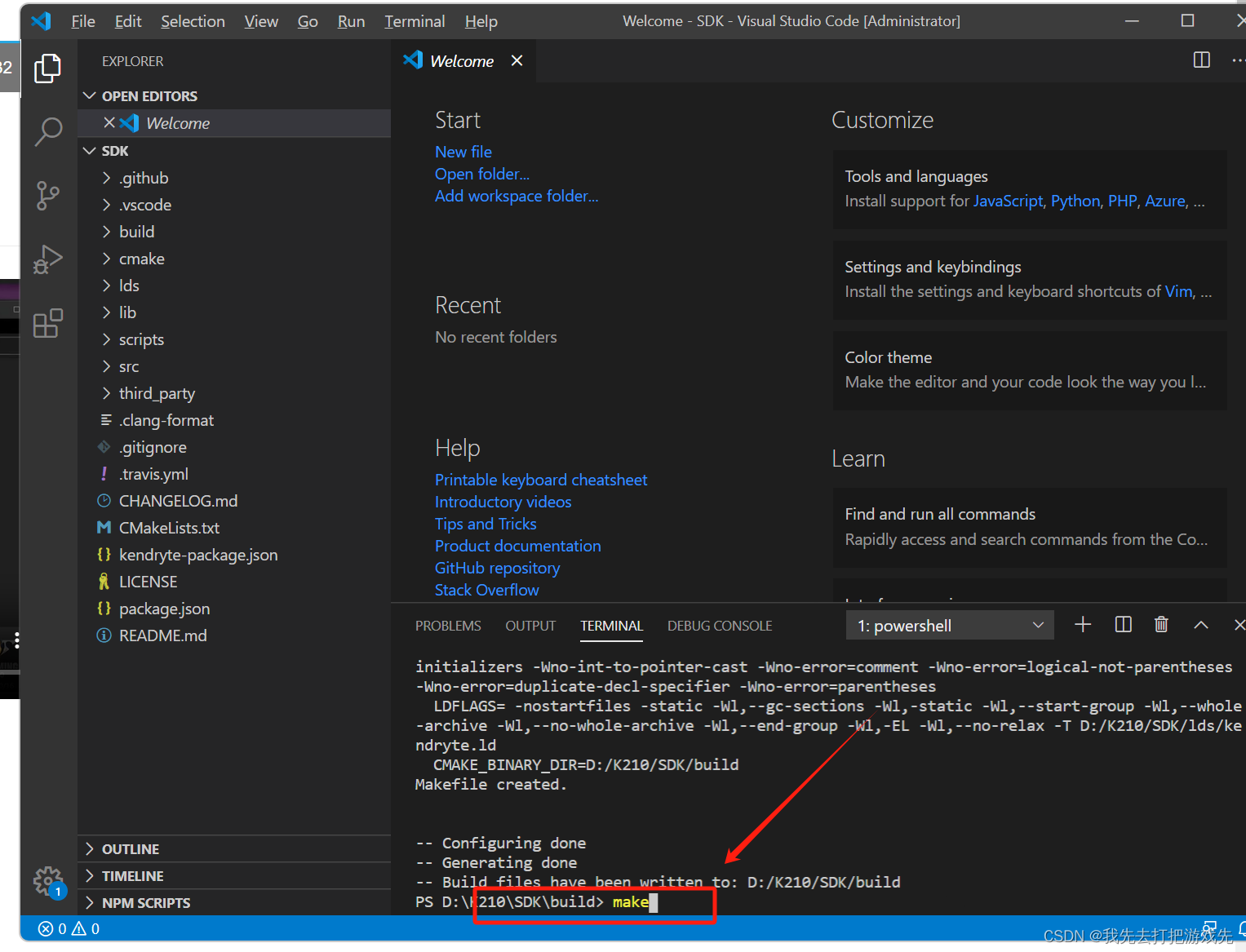Kill terminal with trash icon
1246x952 pixels.
(x=1161, y=625)
